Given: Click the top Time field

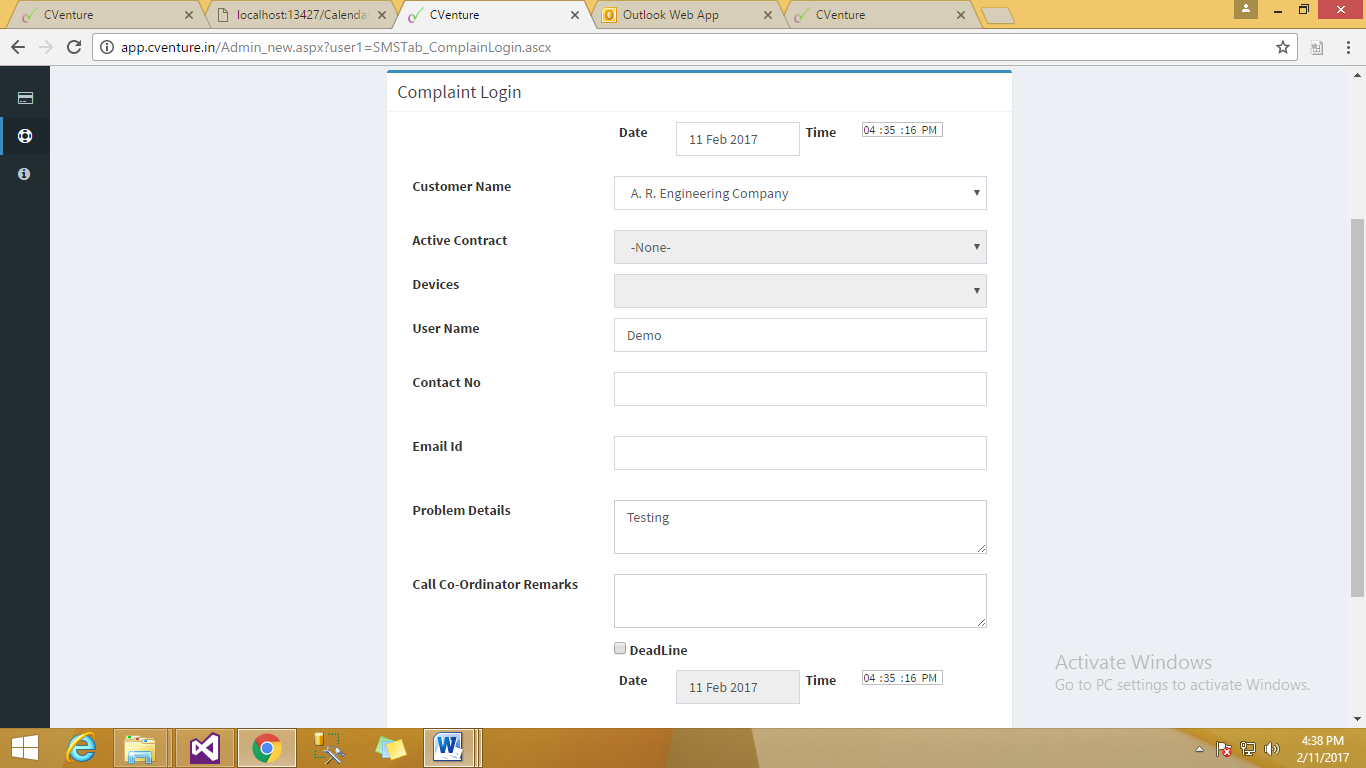Looking at the screenshot, I should click(902, 130).
